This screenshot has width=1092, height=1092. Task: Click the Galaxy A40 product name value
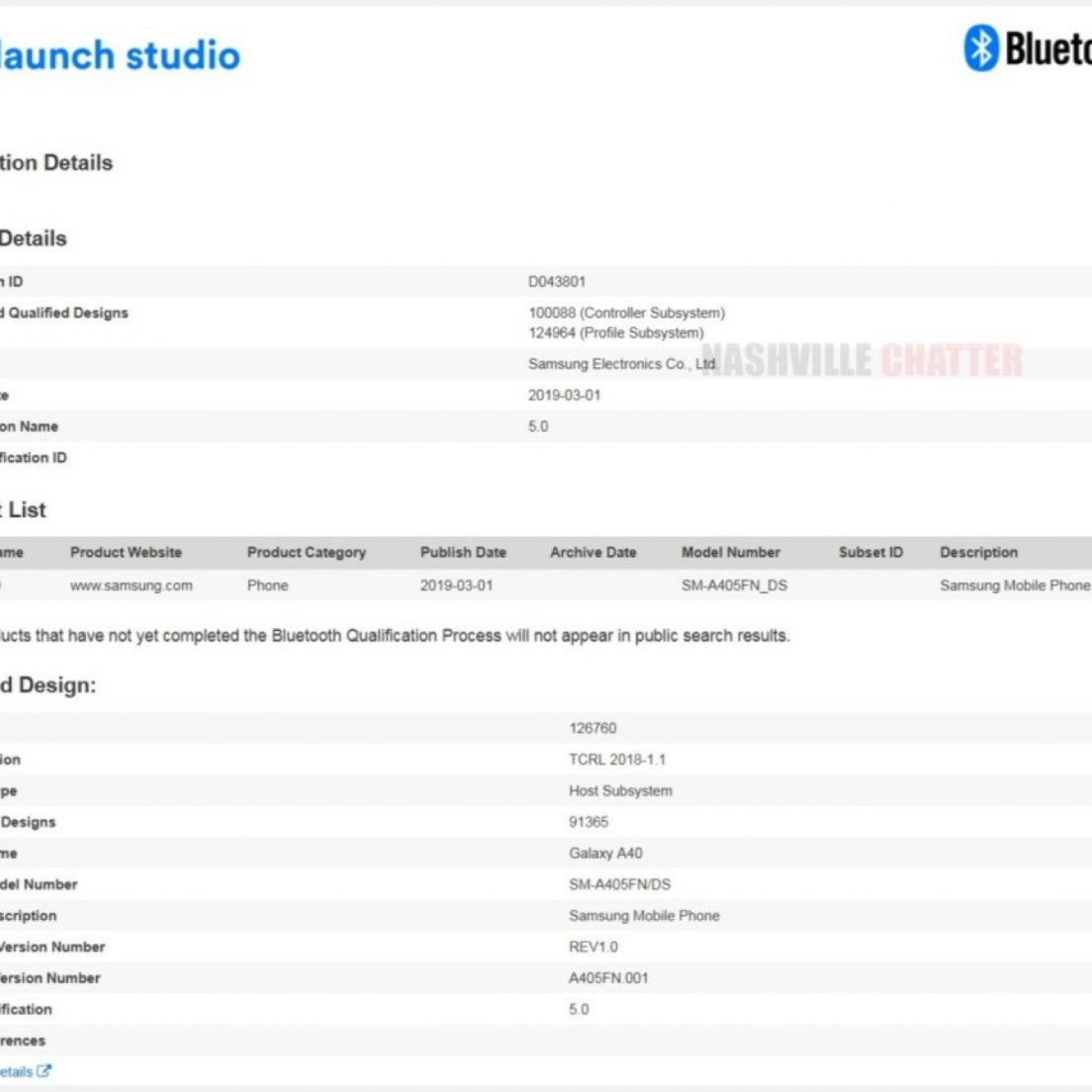605,853
